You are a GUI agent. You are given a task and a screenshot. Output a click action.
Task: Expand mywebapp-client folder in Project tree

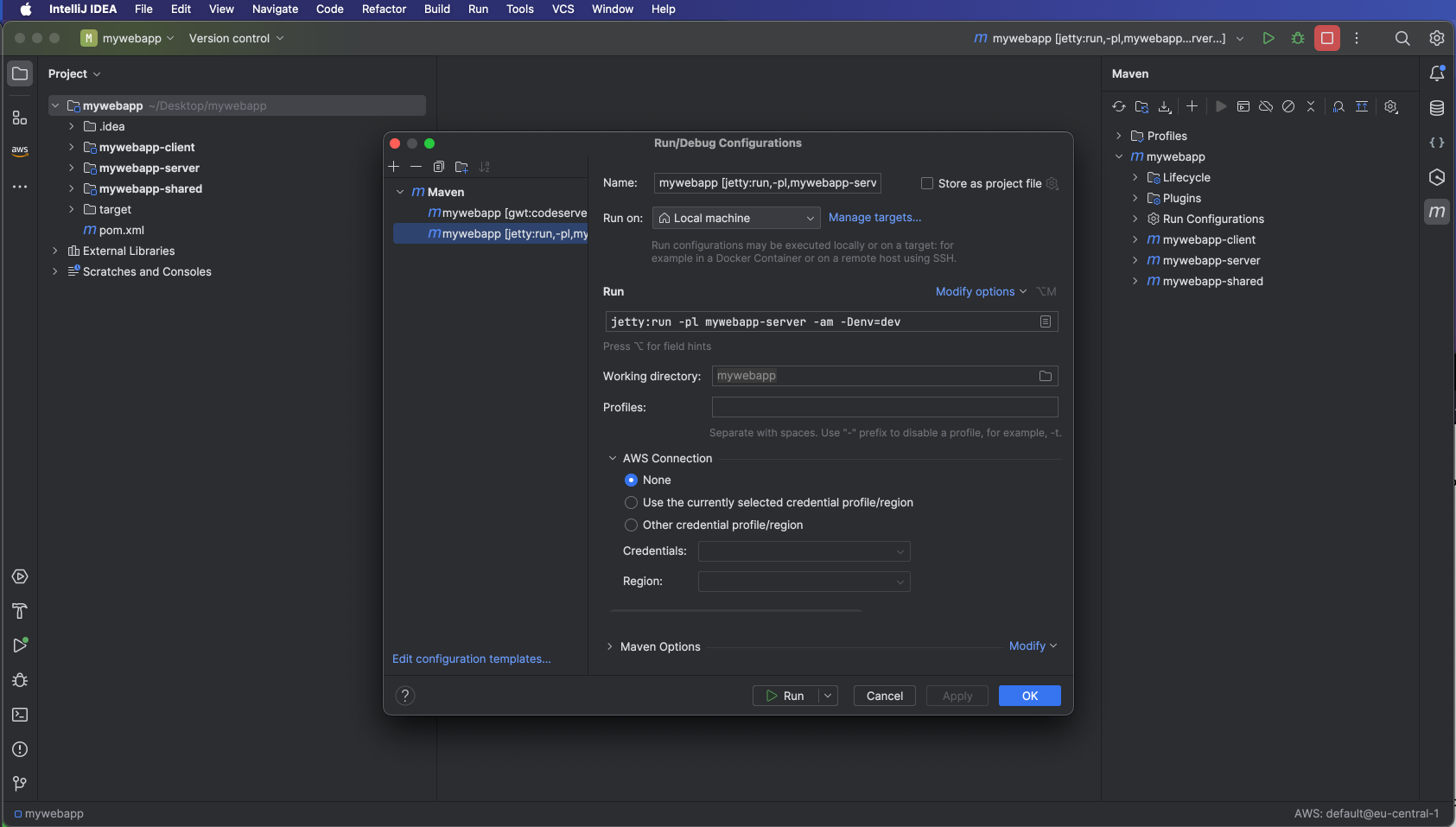[x=72, y=147]
